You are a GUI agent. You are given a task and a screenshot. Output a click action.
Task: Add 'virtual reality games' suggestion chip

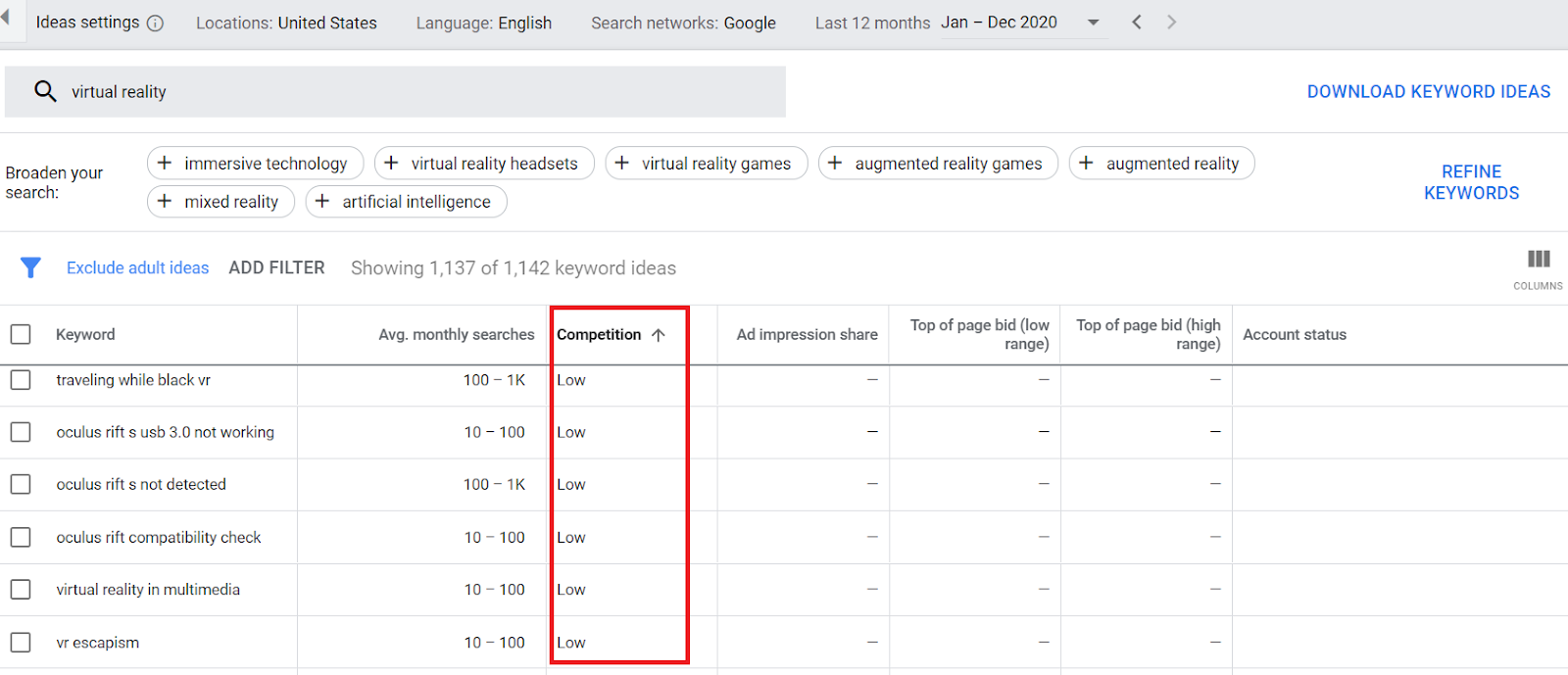coord(707,163)
